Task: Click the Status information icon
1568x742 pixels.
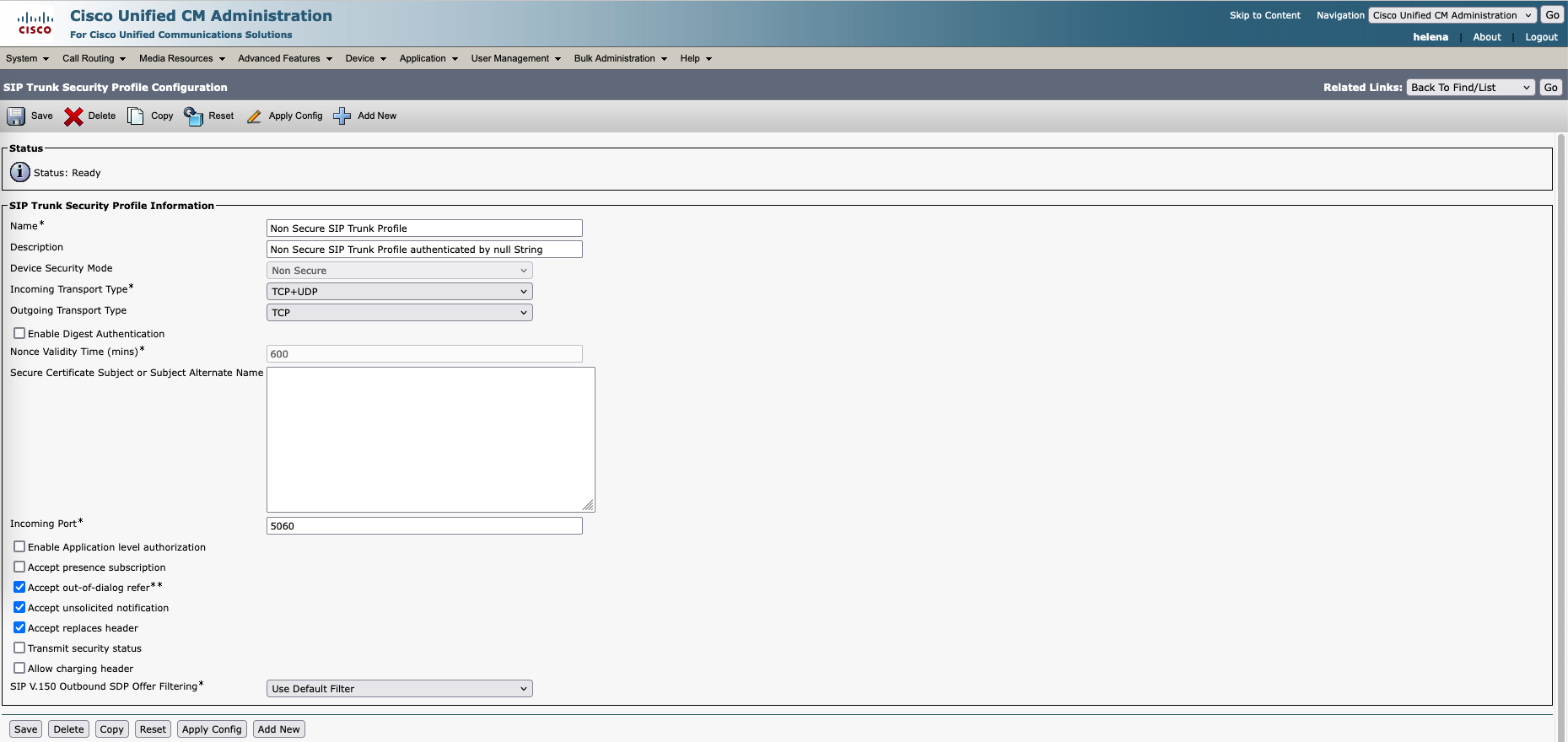Action: 20,172
